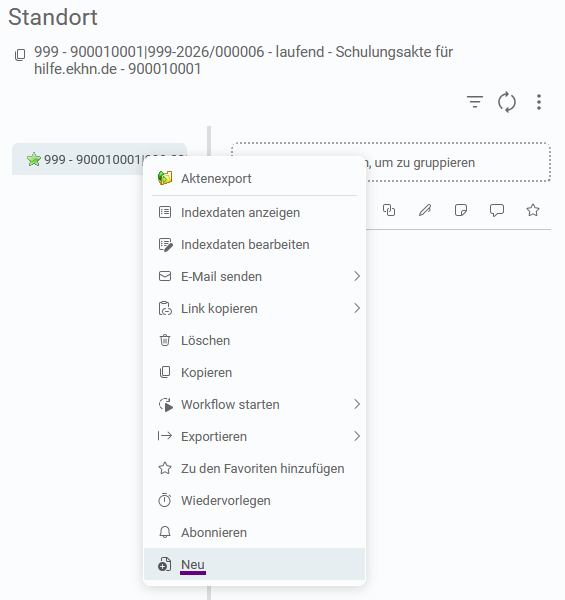Image resolution: width=565 pixels, height=600 pixels.
Task: Click the play icon beside Workflow starten
Action: [x=166, y=404]
